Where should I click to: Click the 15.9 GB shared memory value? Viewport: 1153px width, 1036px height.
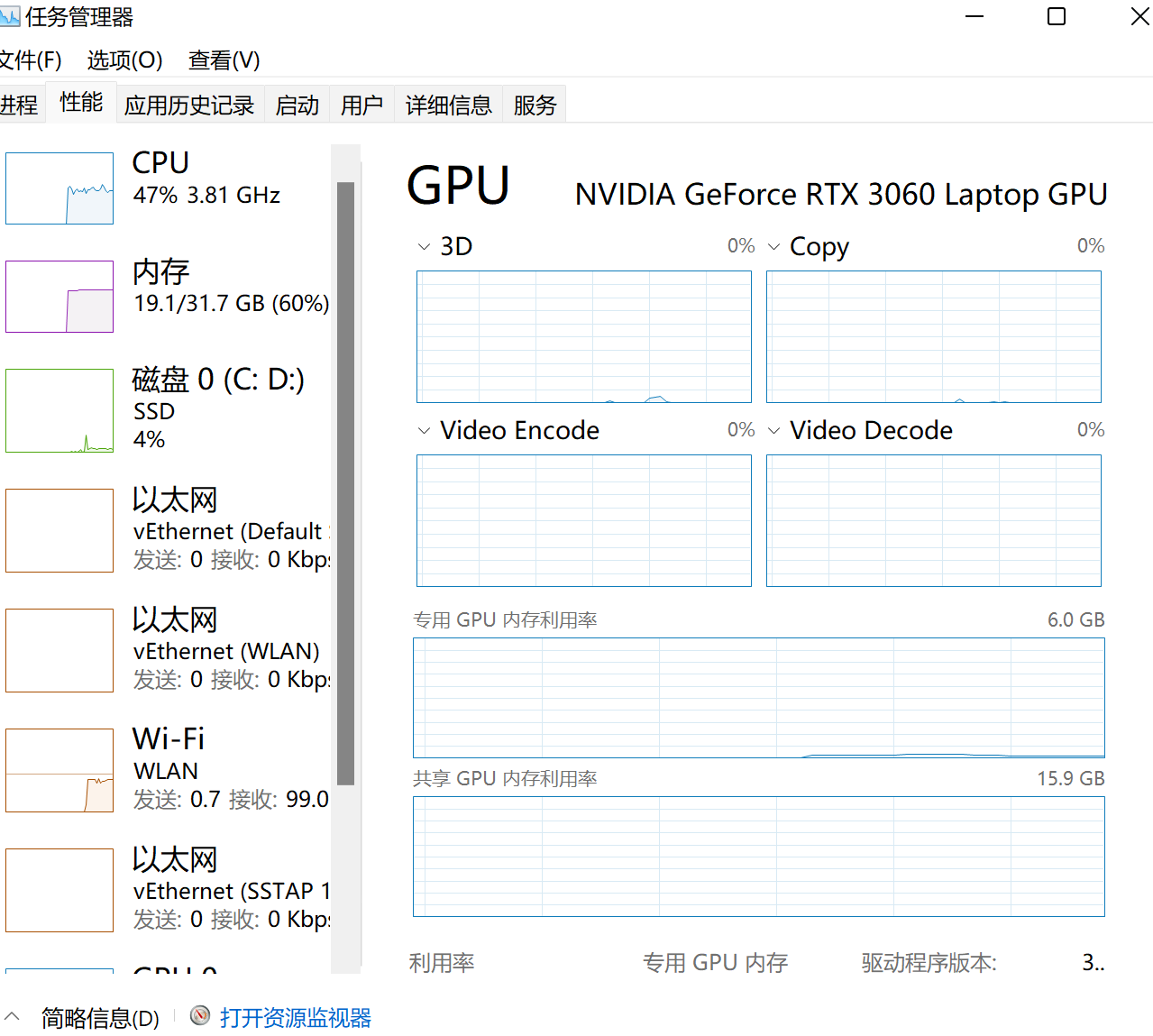click(x=1071, y=779)
